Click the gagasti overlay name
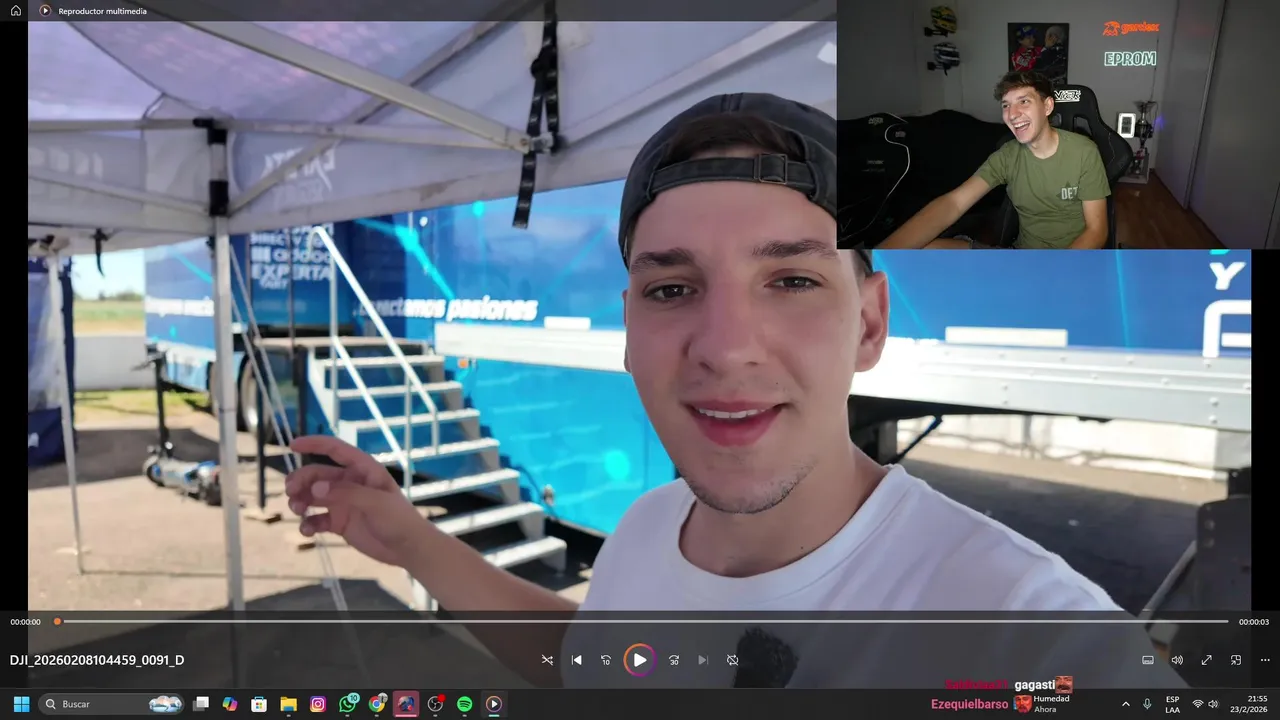The height and width of the screenshot is (720, 1280). click(x=1034, y=685)
